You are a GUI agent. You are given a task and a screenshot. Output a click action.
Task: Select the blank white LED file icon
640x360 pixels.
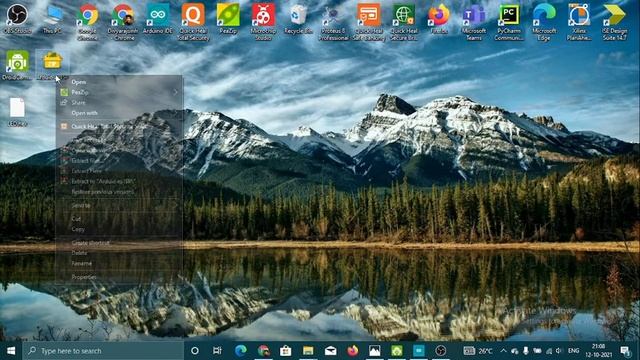coord(17,112)
